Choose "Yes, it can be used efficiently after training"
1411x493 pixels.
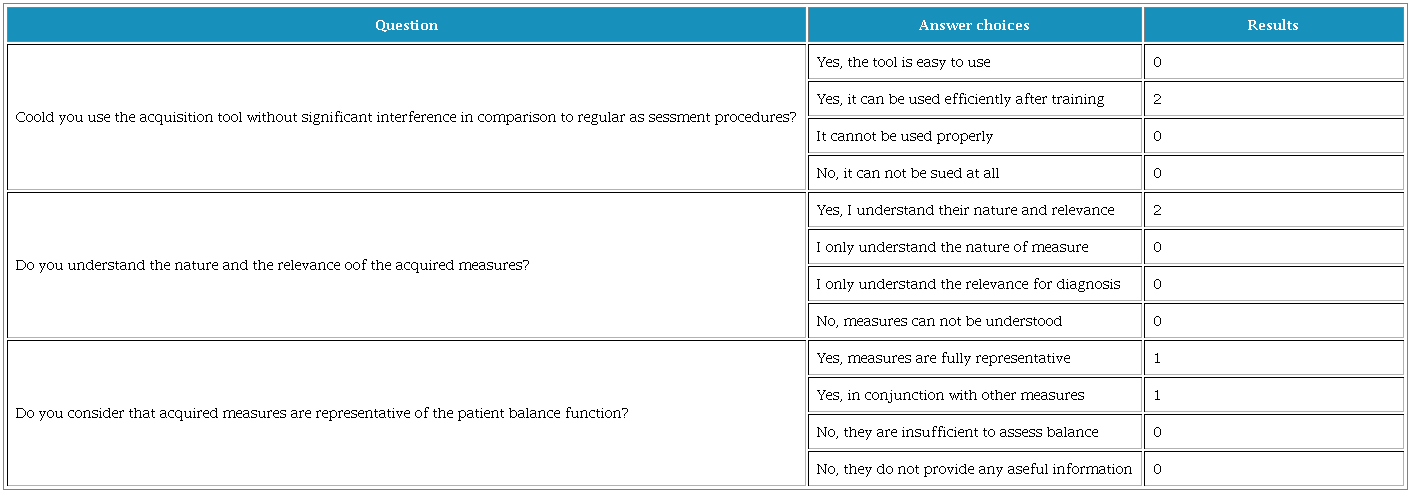point(960,99)
